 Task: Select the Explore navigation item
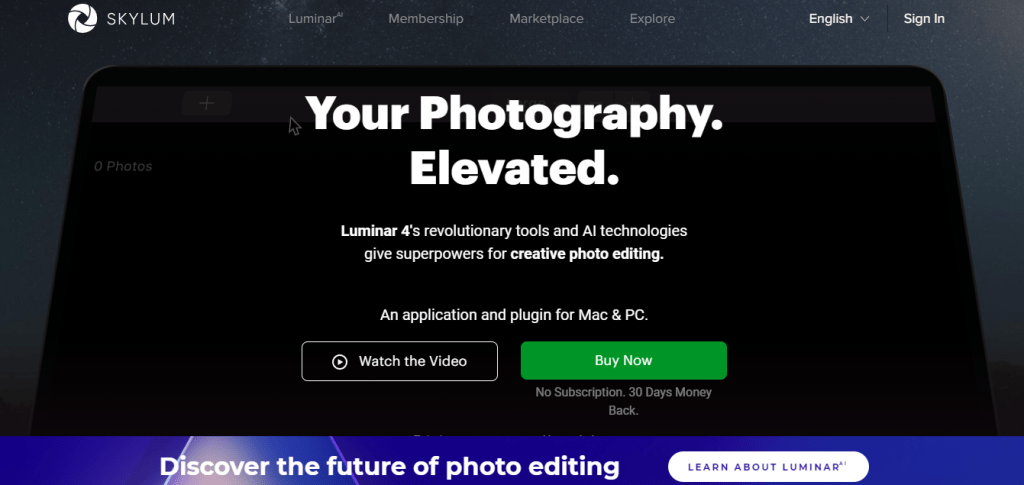pyautogui.click(x=652, y=19)
